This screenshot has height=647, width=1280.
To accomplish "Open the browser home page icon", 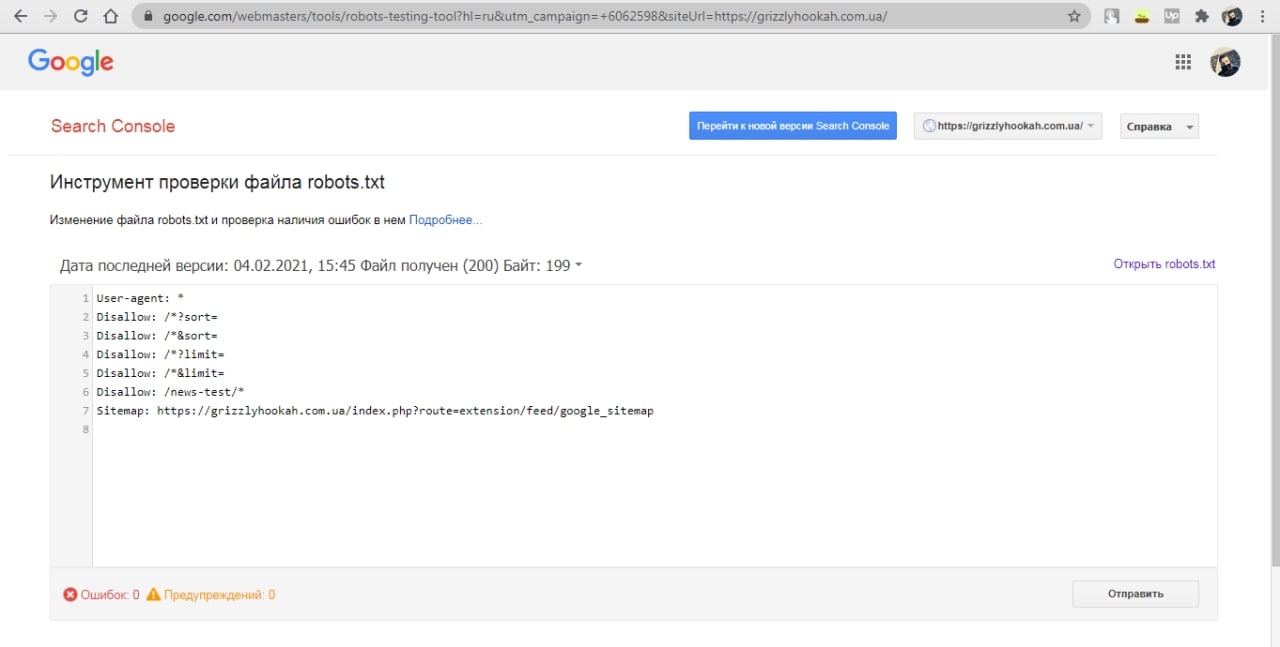I will 111,16.
